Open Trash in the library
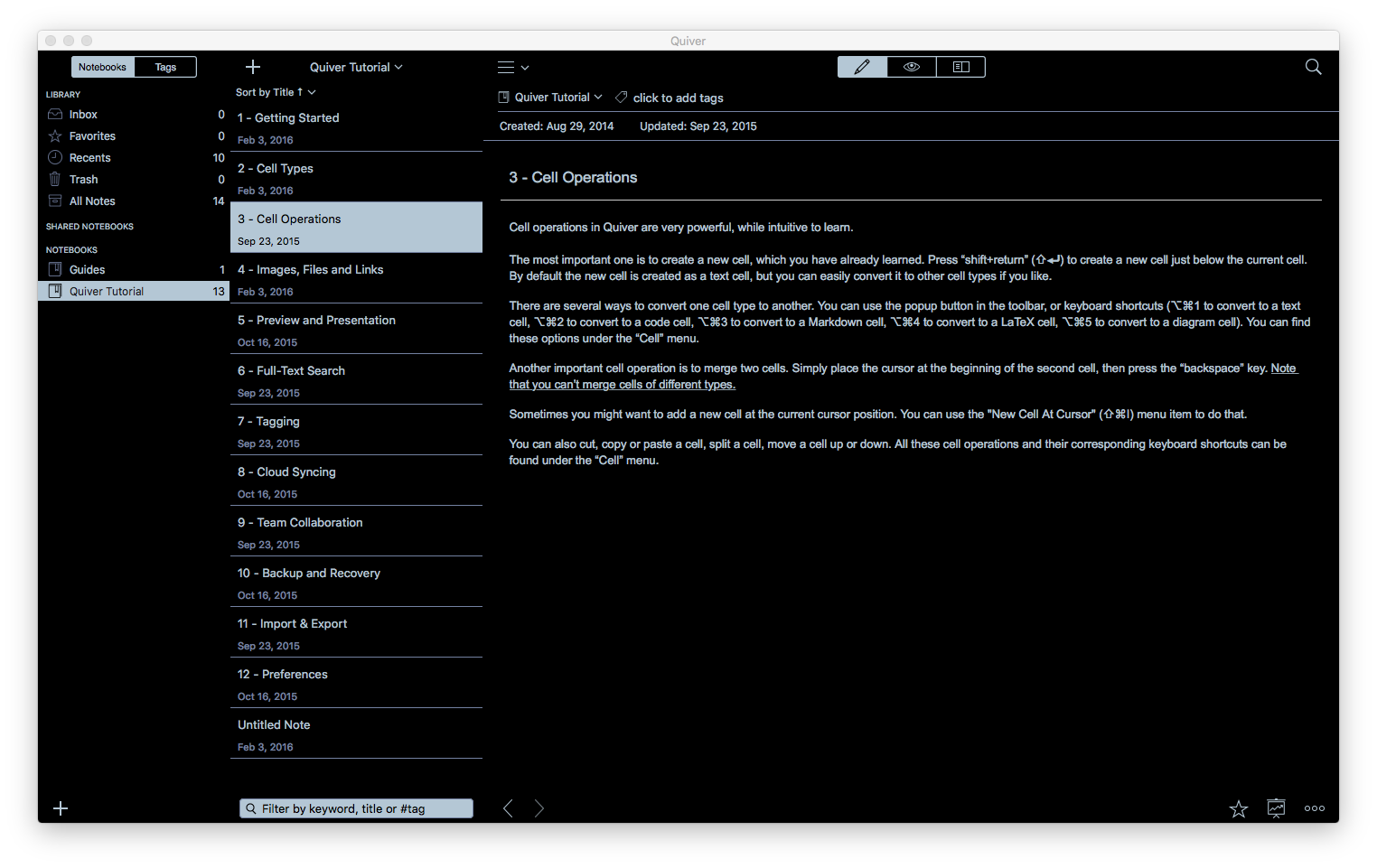 tap(134, 180)
